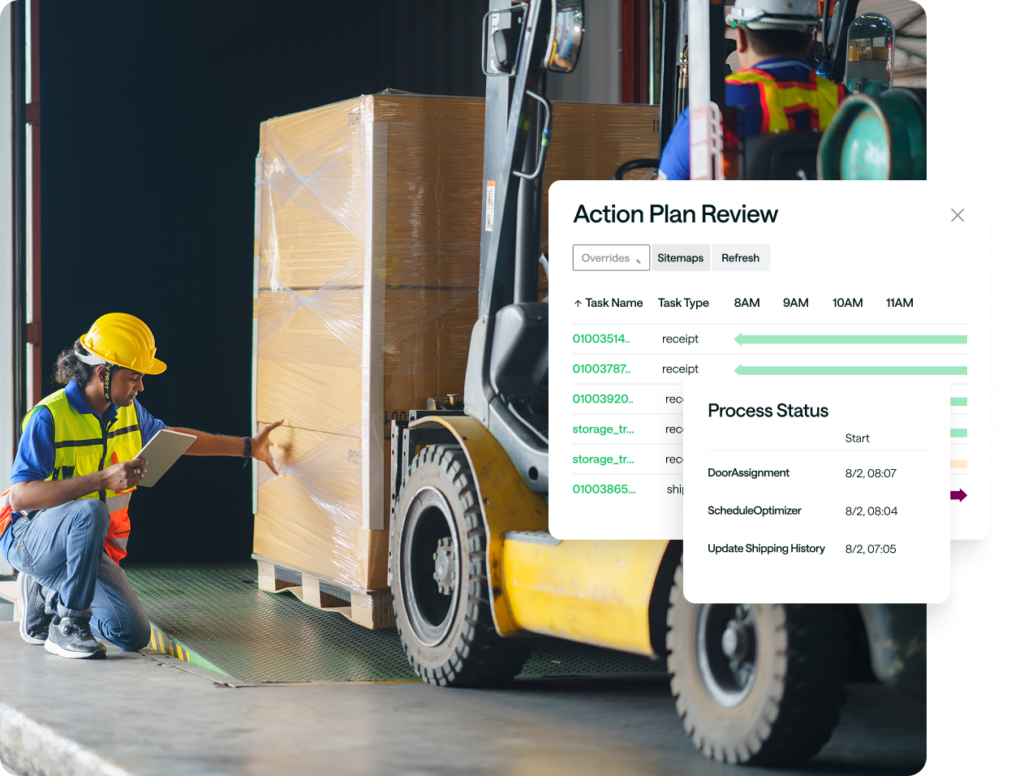Viewport: 1024px width, 776px height.
Task: Open the Update Shipping History process
Action: click(x=766, y=549)
